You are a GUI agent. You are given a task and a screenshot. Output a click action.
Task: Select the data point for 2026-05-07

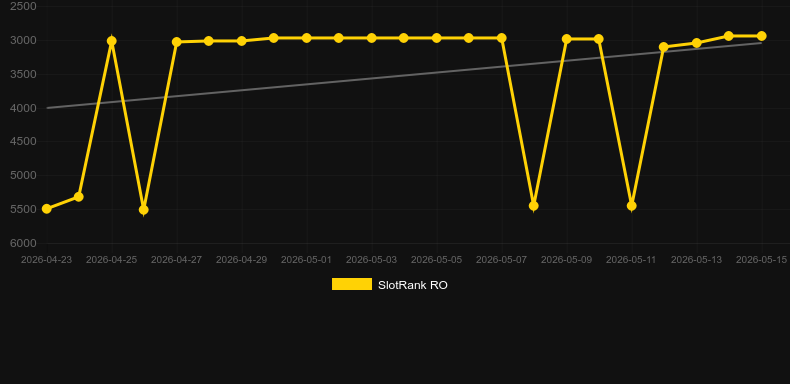coord(501,38)
